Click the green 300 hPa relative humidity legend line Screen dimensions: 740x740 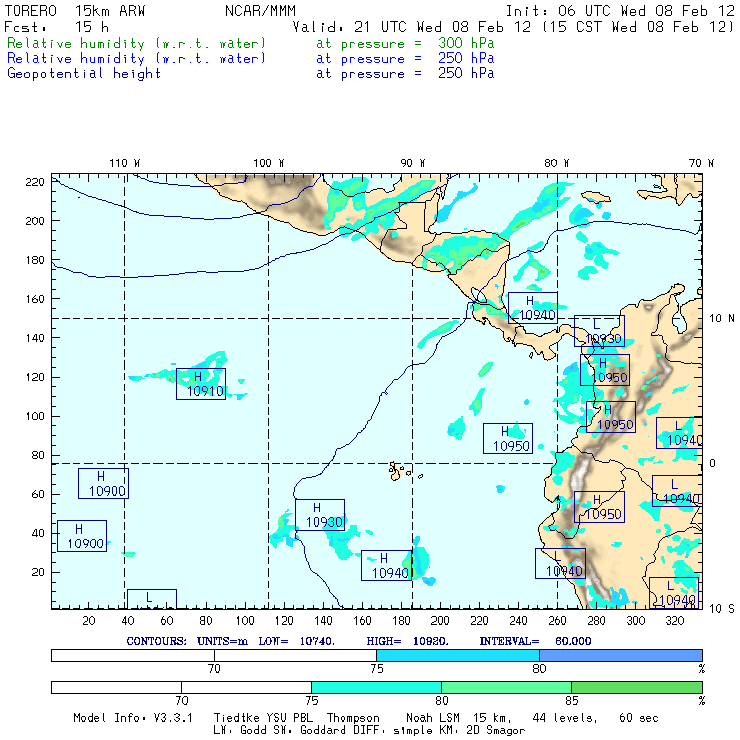click(250, 43)
